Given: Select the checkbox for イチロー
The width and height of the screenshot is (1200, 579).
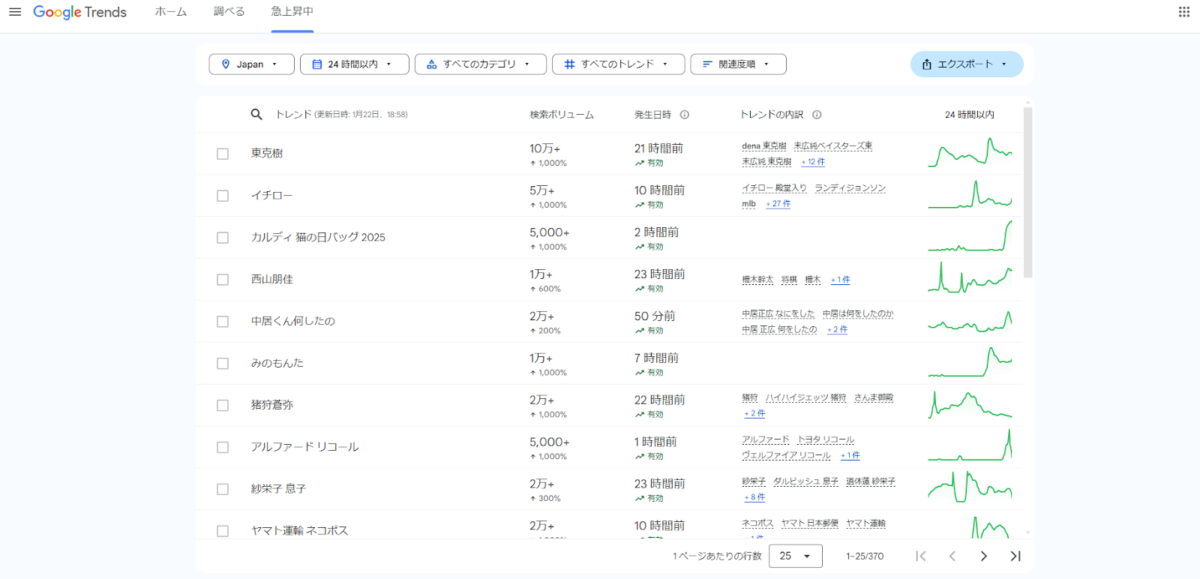Looking at the screenshot, I should pyautogui.click(x=223, y=196).
